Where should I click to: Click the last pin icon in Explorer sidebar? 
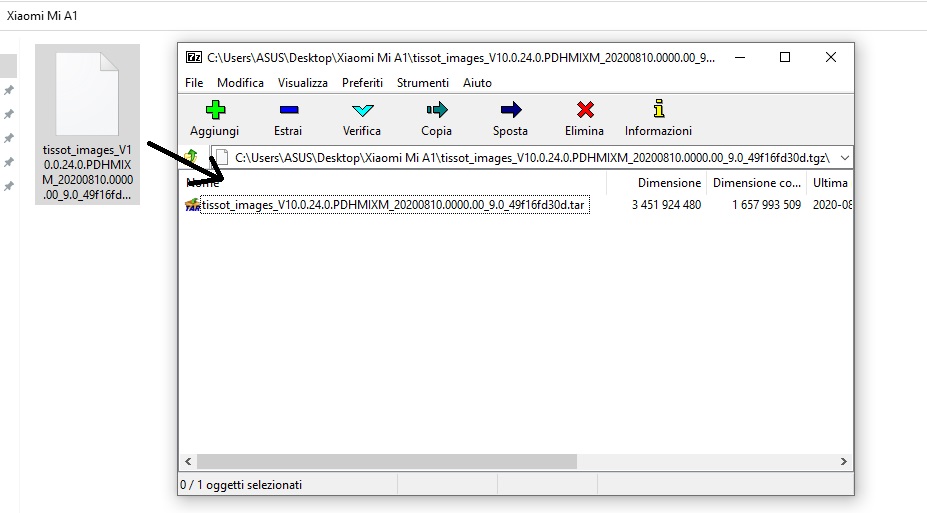click(x=9, y=186)
